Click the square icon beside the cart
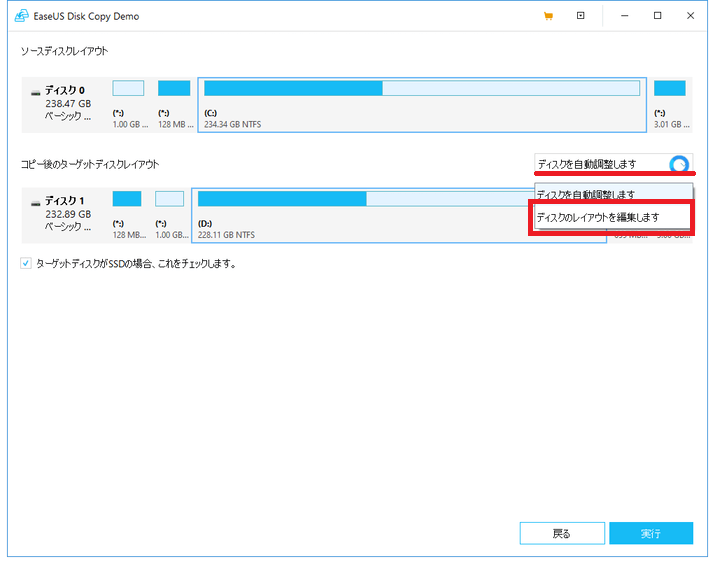Viewport: 715px width, 564px height. coord(581,16)
